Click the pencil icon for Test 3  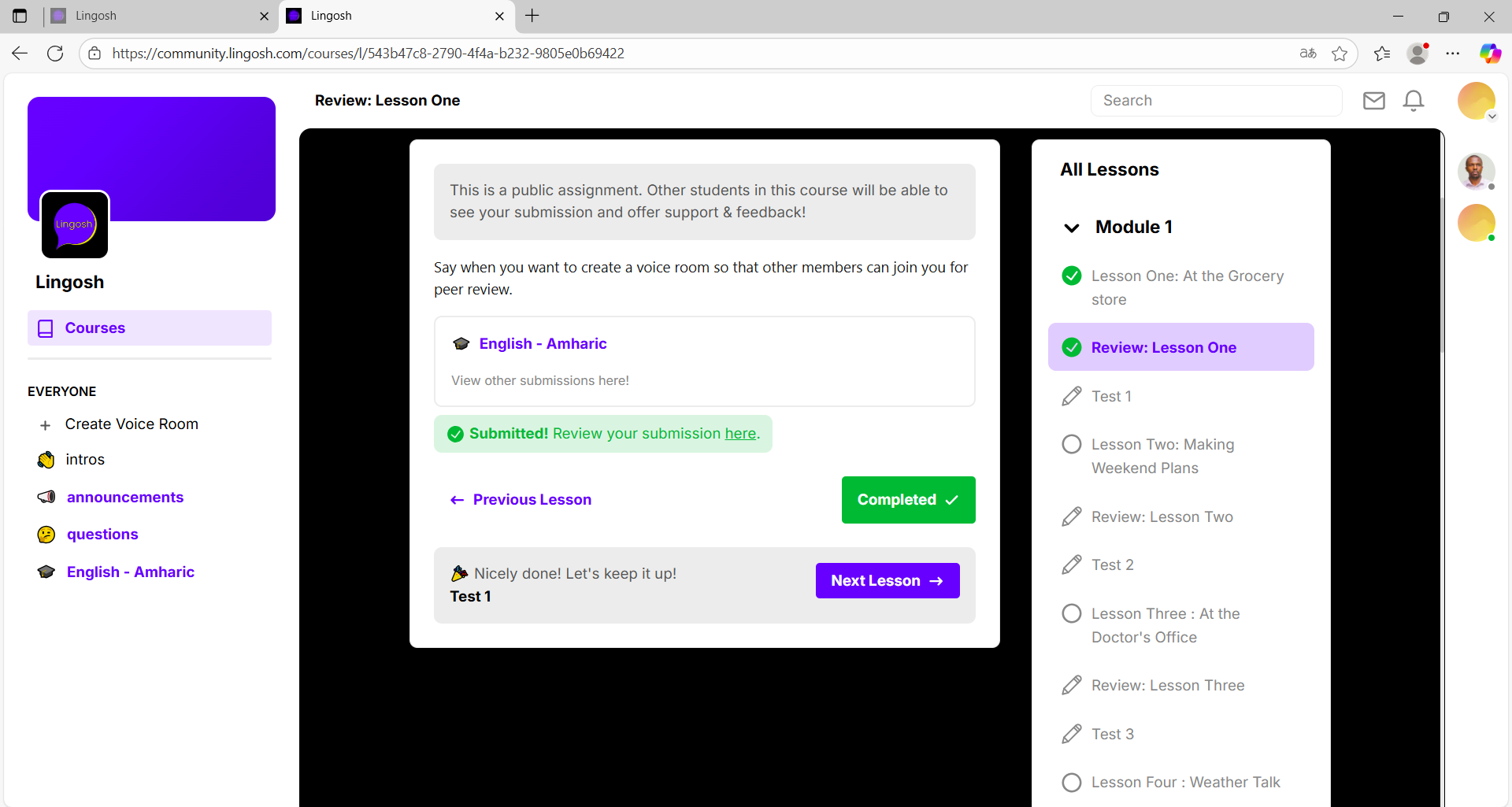1072,734
